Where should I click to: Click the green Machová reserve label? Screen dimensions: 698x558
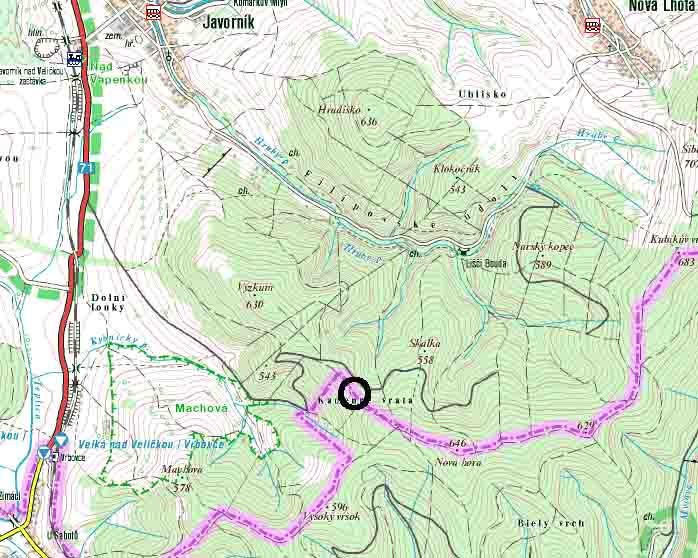click(201, 408)
